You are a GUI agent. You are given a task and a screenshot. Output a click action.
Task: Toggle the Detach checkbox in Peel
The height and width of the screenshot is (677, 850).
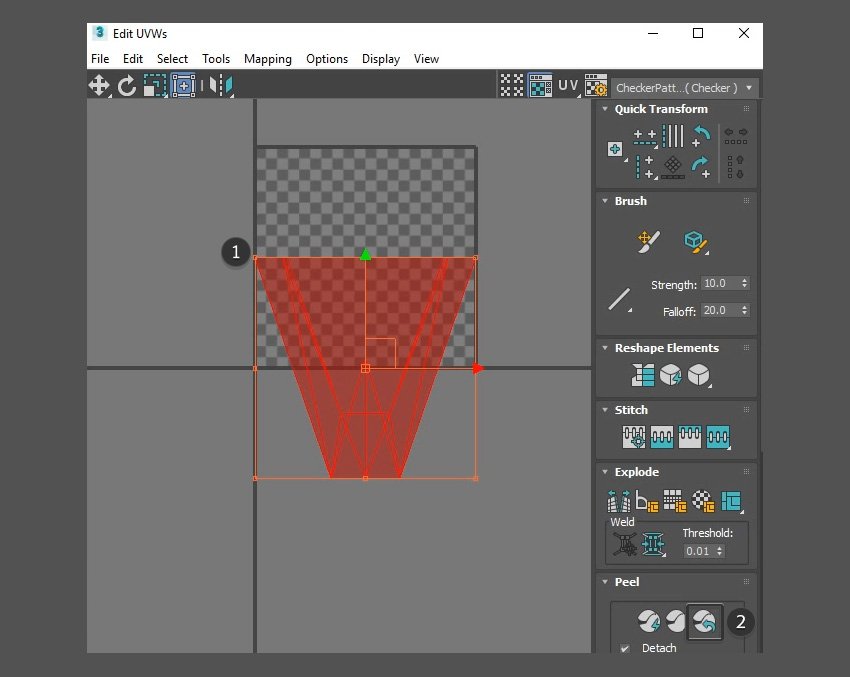[x=625, y=648]
